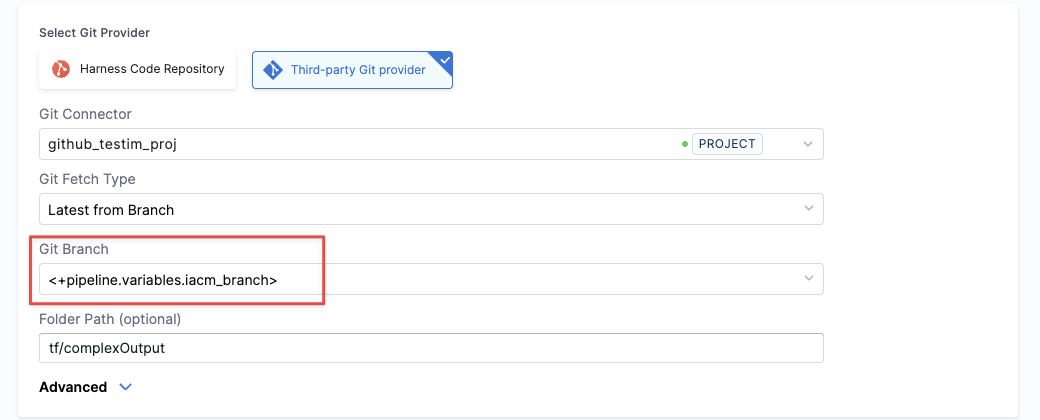
Task: Focus the Folder Path field with tf/complexOutput
Action: pos(430,348)
